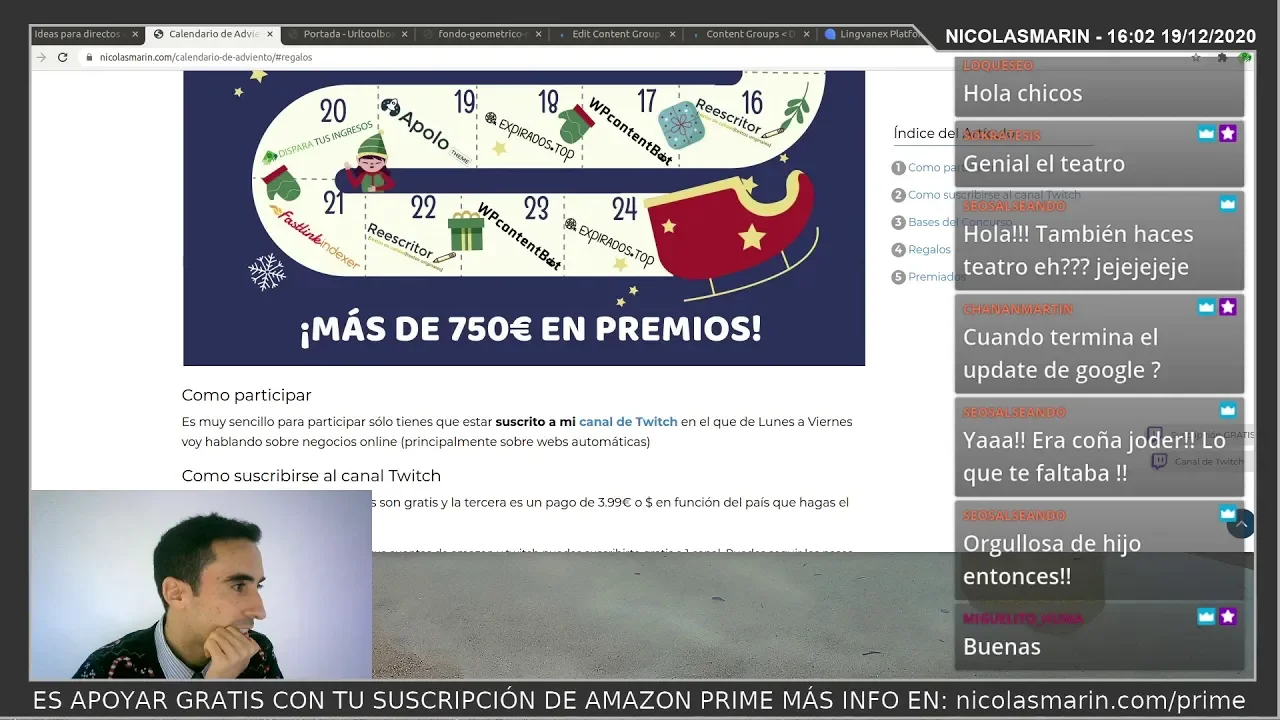This screenshot has height=720, width=1280.
Task: Close the 'Edit Content Group' tab
Action: [672, 34]
